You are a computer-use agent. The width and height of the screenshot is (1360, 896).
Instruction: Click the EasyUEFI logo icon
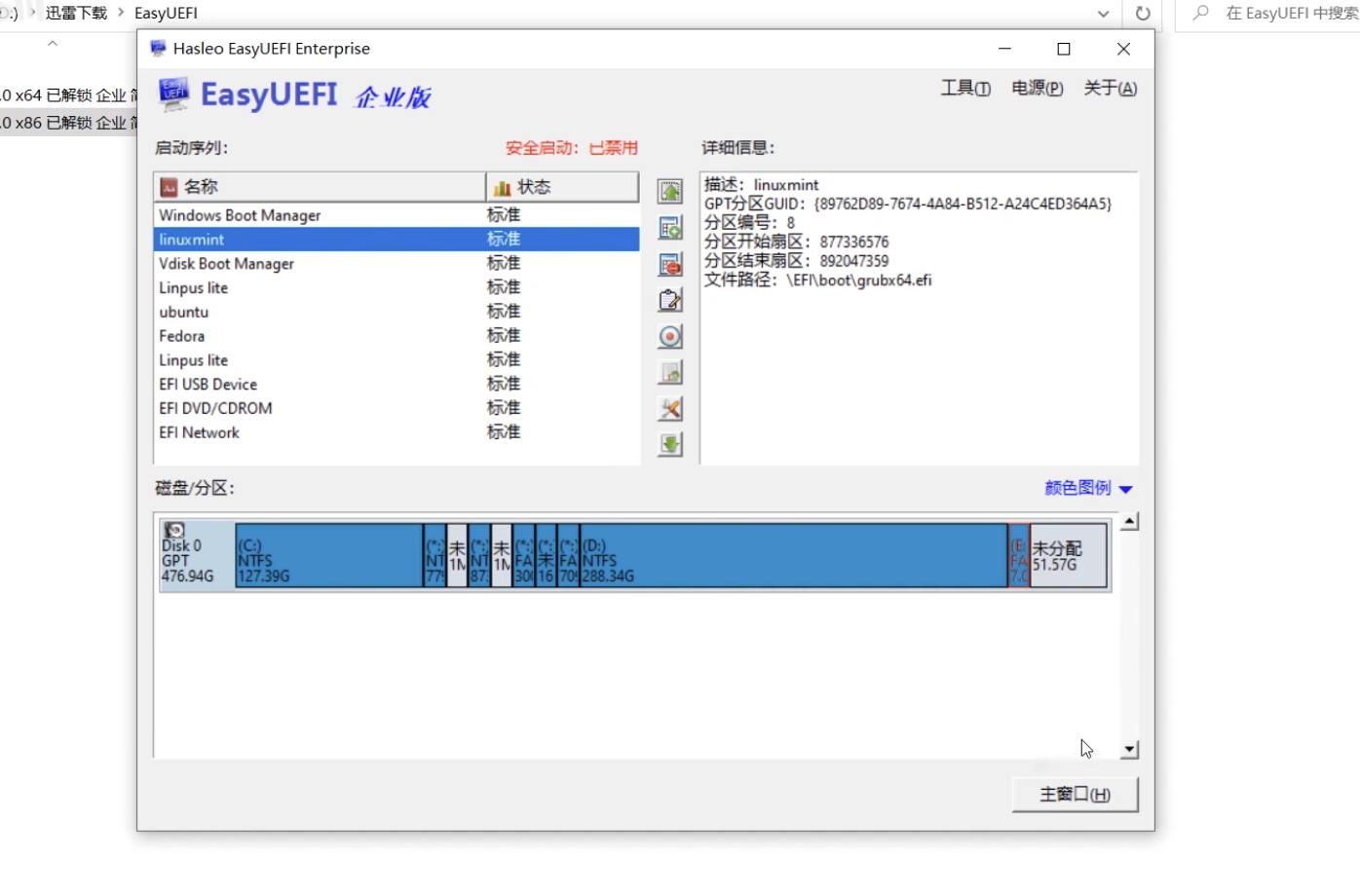click(x=174, y=94)
